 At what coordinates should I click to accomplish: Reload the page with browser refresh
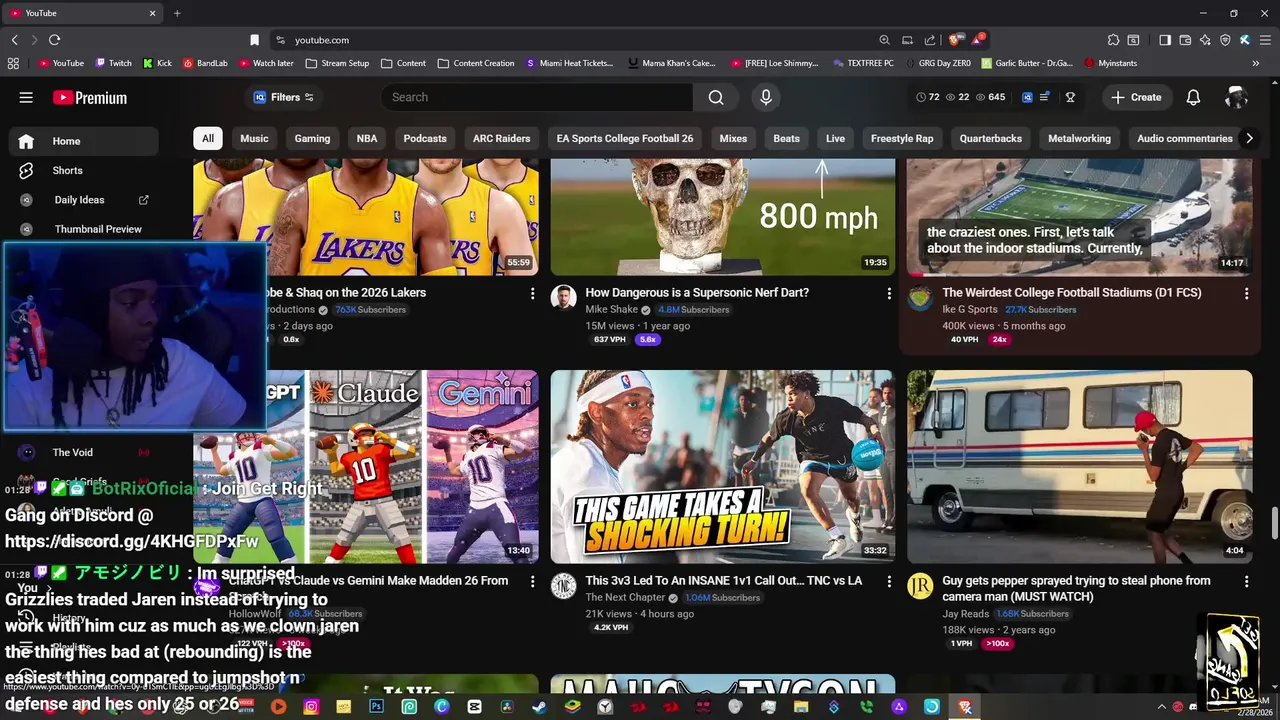[x=54, y=40]
